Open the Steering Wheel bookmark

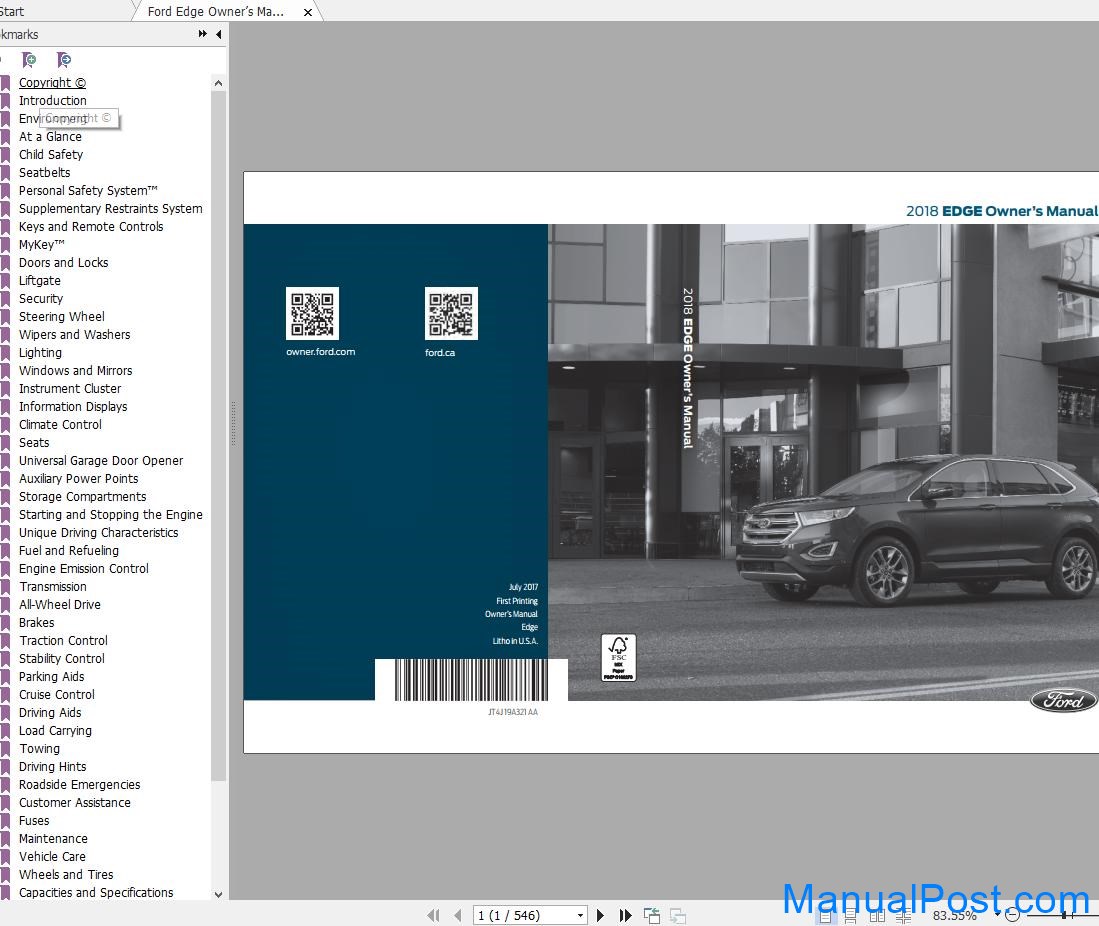[62, 317]
